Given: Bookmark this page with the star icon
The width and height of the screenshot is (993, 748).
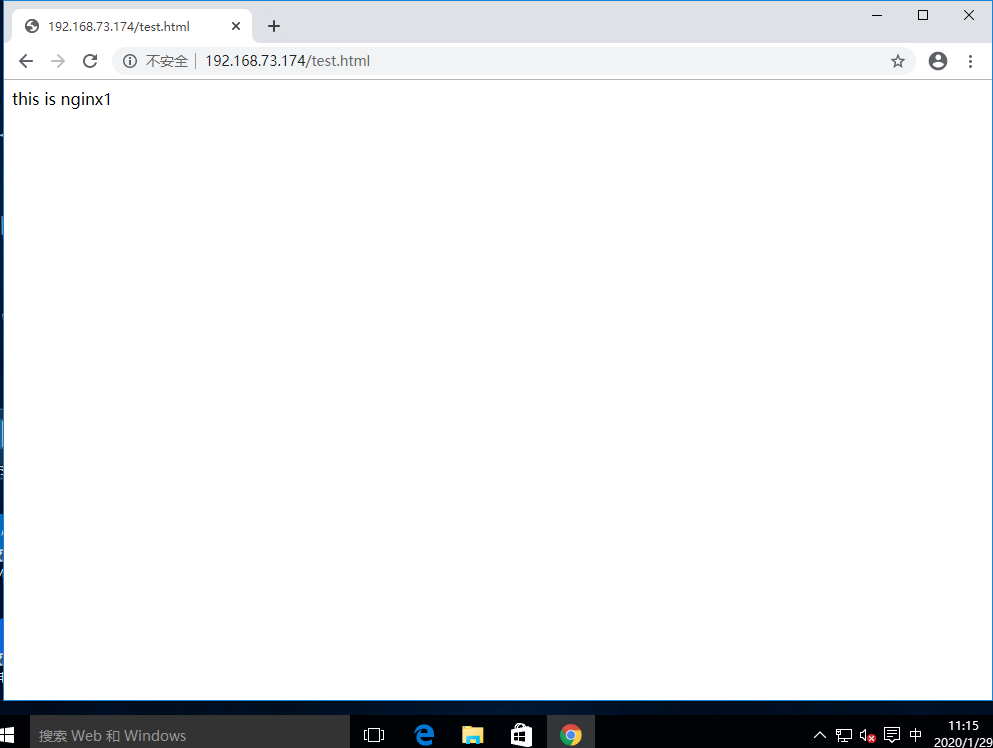Looking at the screenshot, I should [897, 61].
